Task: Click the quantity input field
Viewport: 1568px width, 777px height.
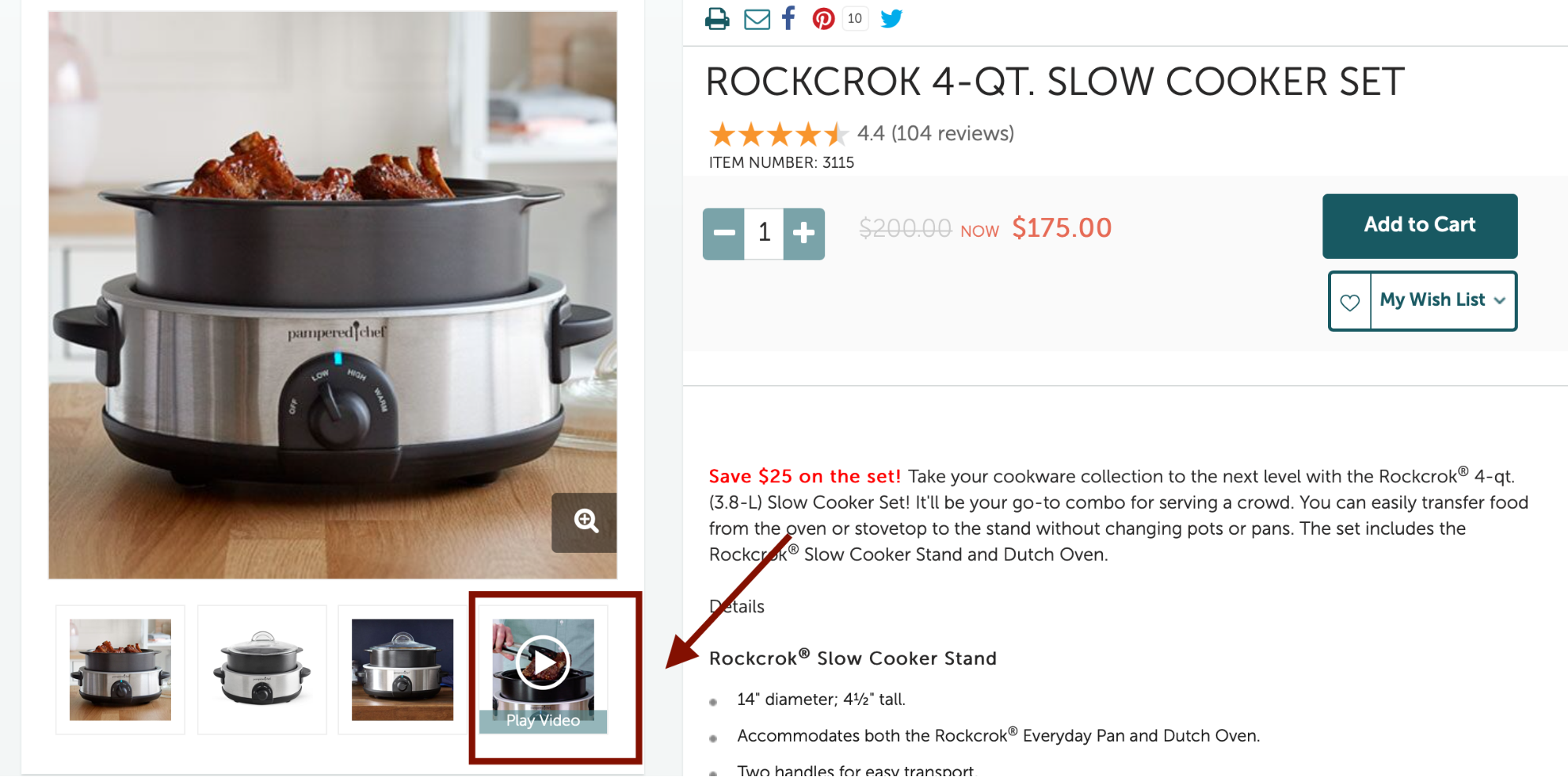Action: click(762, 233)
